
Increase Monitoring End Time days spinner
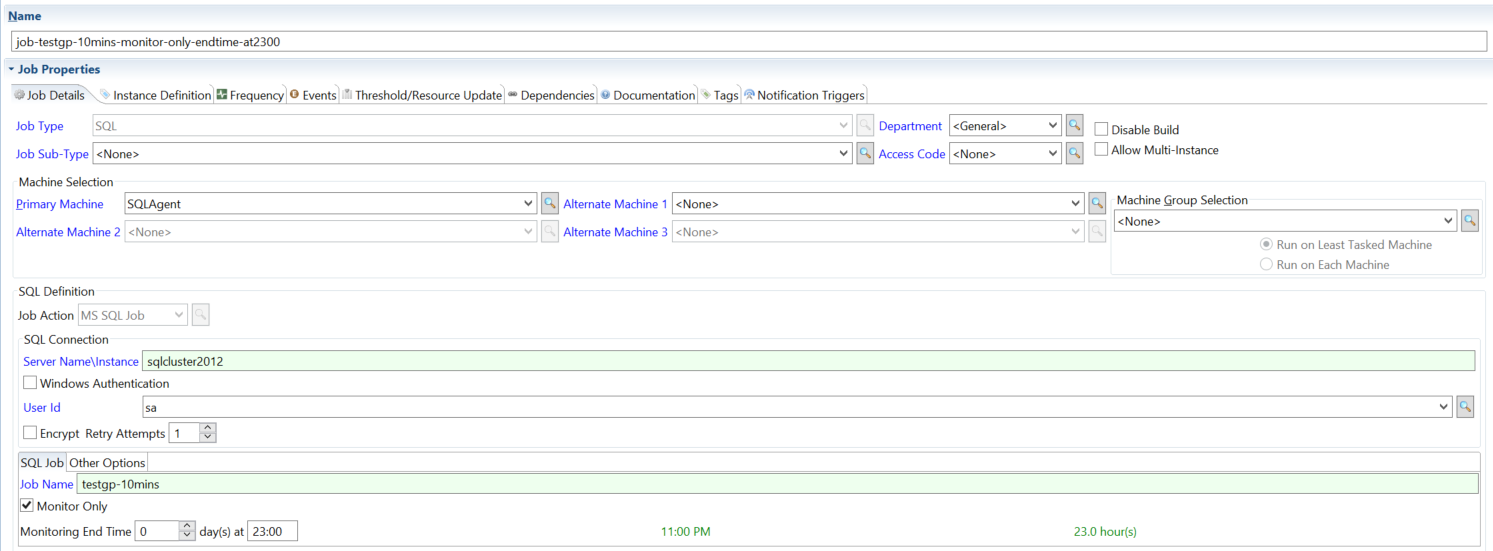[x=186, y=526]
